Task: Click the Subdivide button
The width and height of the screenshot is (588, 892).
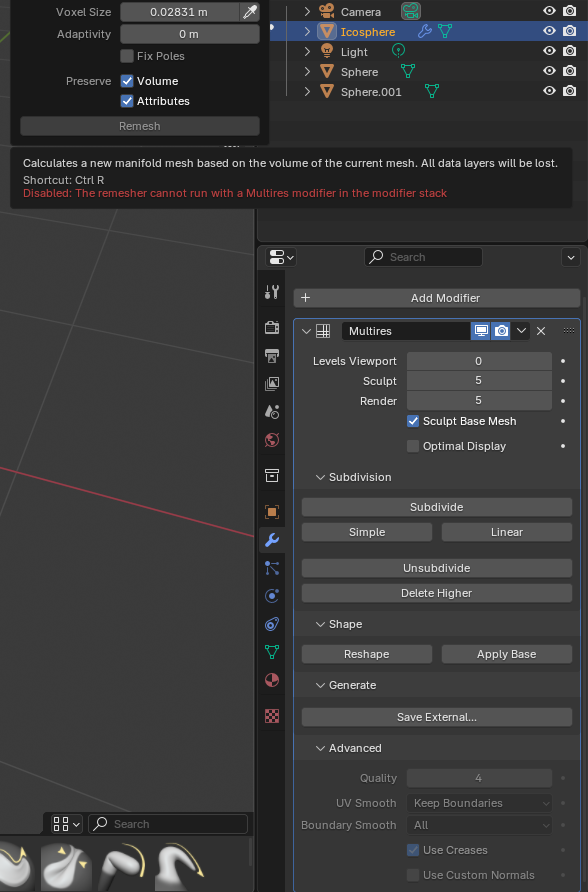Action: [x=437, y=507]
